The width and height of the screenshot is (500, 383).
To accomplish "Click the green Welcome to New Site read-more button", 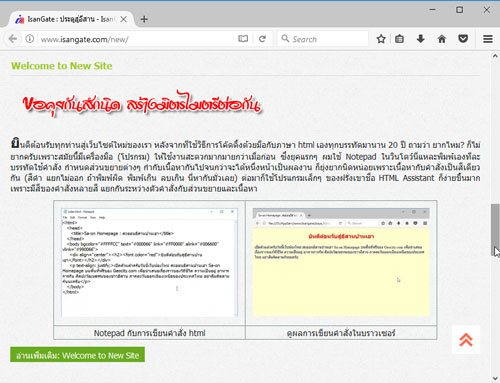I will click(77, 355).
